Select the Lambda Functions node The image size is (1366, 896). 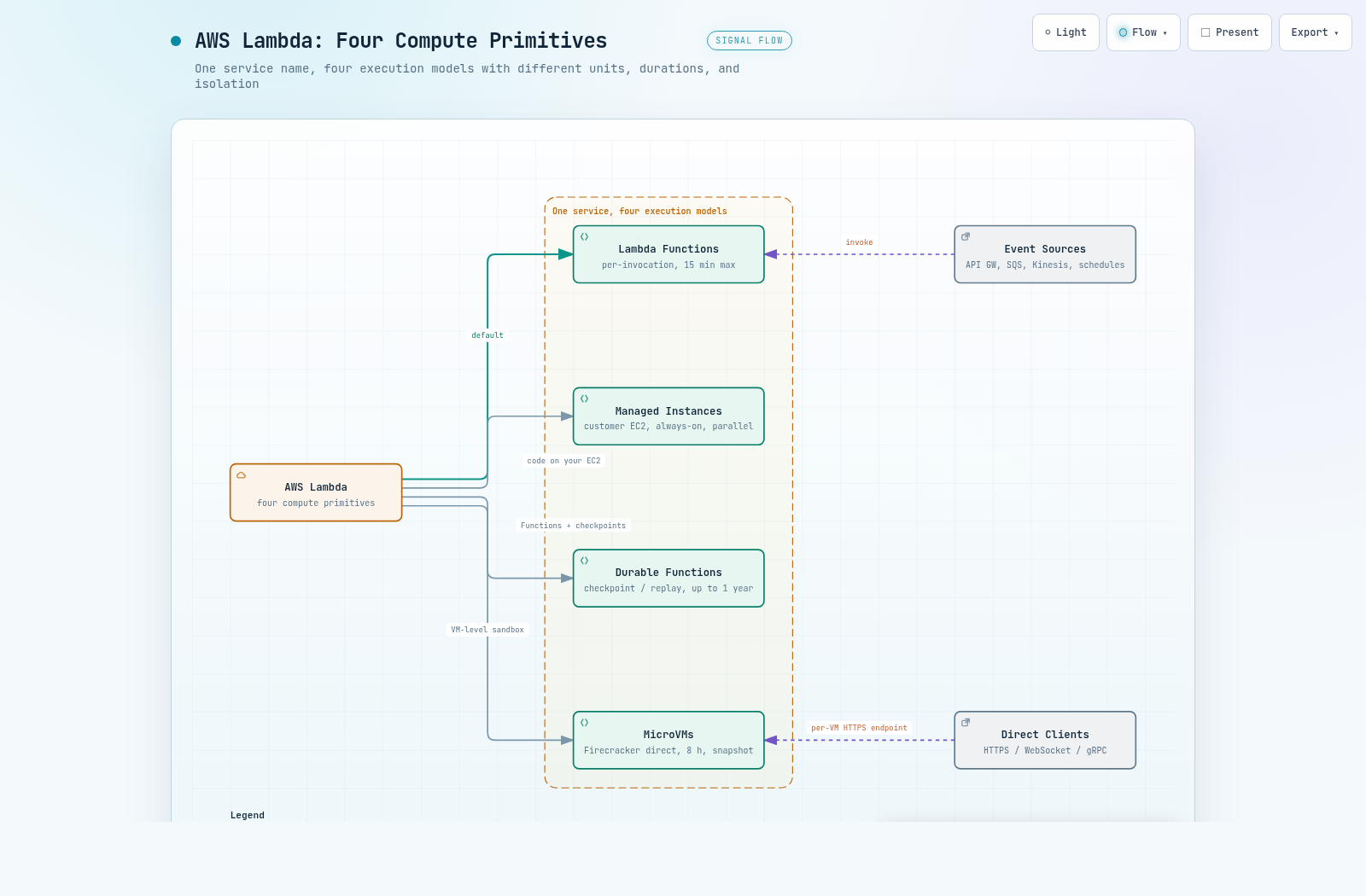click(668, 254)
